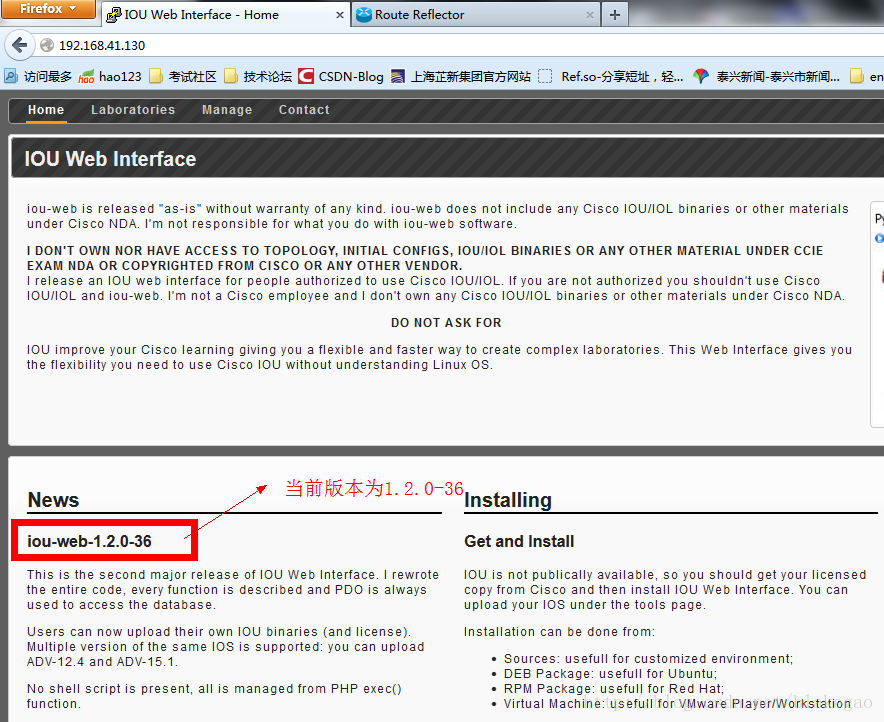
Task: Open the hao123 bookmark
Action: click(x=110, y=76)
